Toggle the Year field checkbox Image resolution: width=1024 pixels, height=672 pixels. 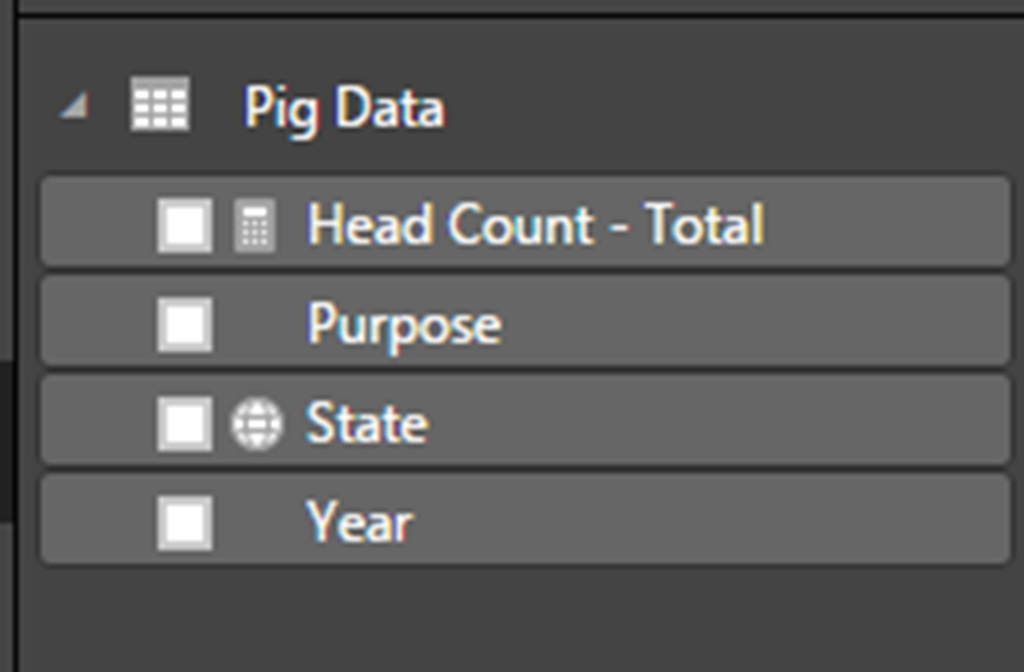tap(185, 522)
